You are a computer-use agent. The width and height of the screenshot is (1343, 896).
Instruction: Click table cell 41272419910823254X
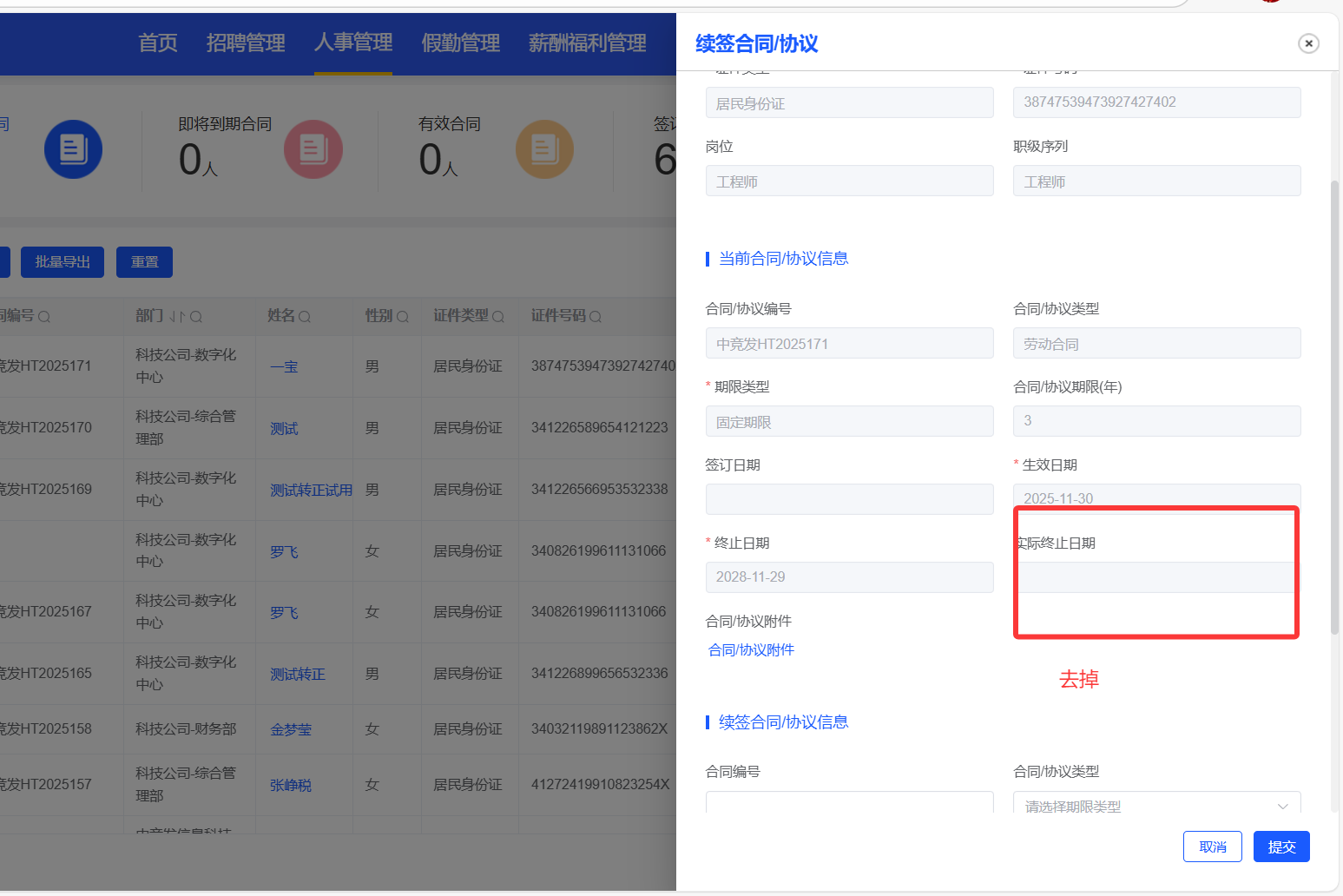(x=601, y=785)
